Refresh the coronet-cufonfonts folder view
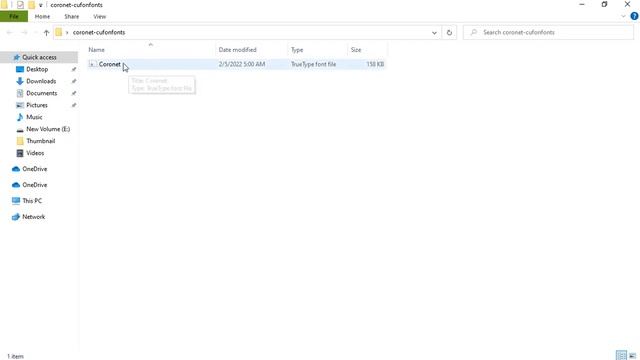The height and width of the screenshot is (360, 640). tap(449, 32)
